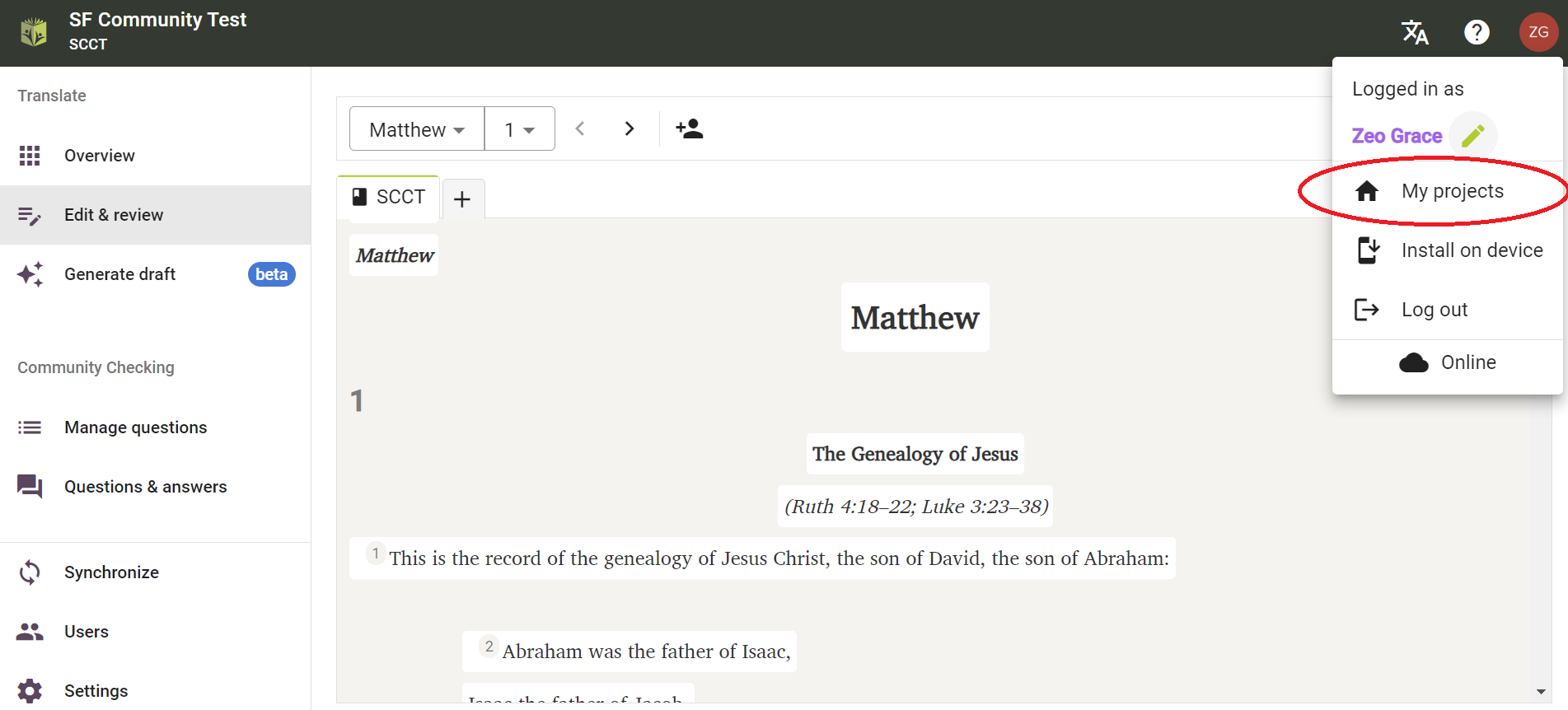
Task: Go to next chapter arrow
Action: 630,128
